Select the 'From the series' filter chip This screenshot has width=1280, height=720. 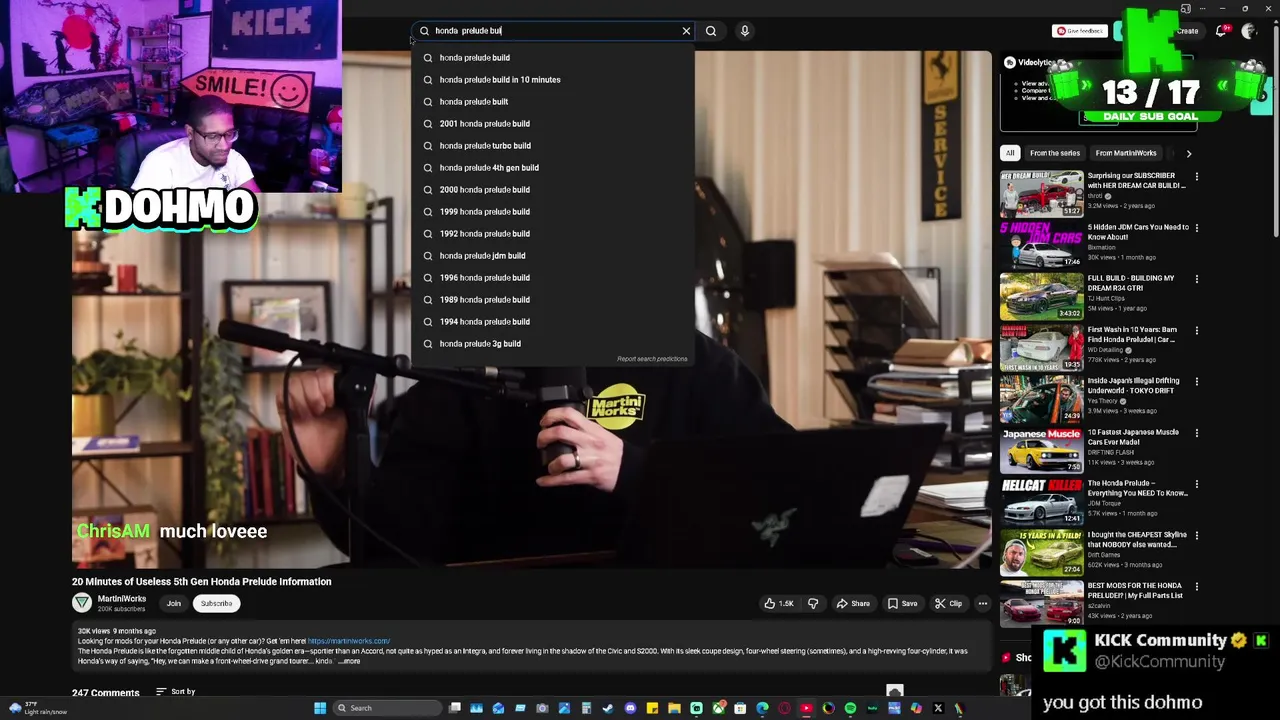tap(1055, 153)
